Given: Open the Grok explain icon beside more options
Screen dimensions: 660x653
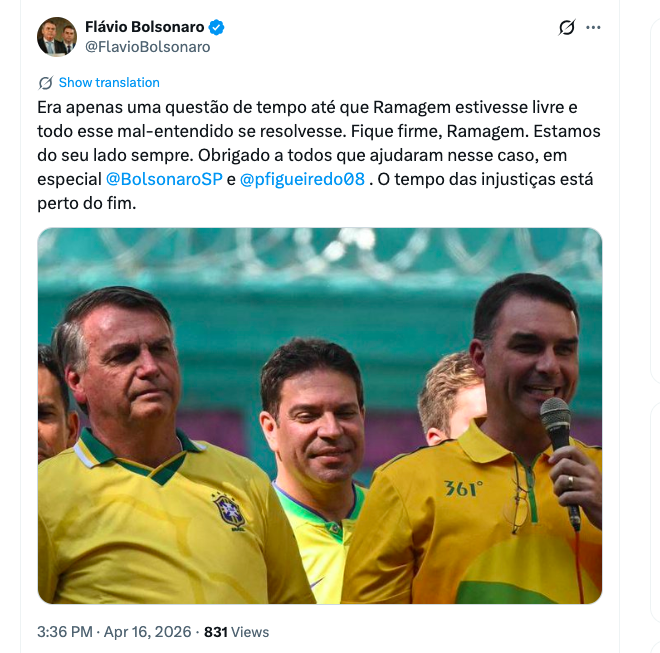Looking at the screenshot, I should pos(567,27).
